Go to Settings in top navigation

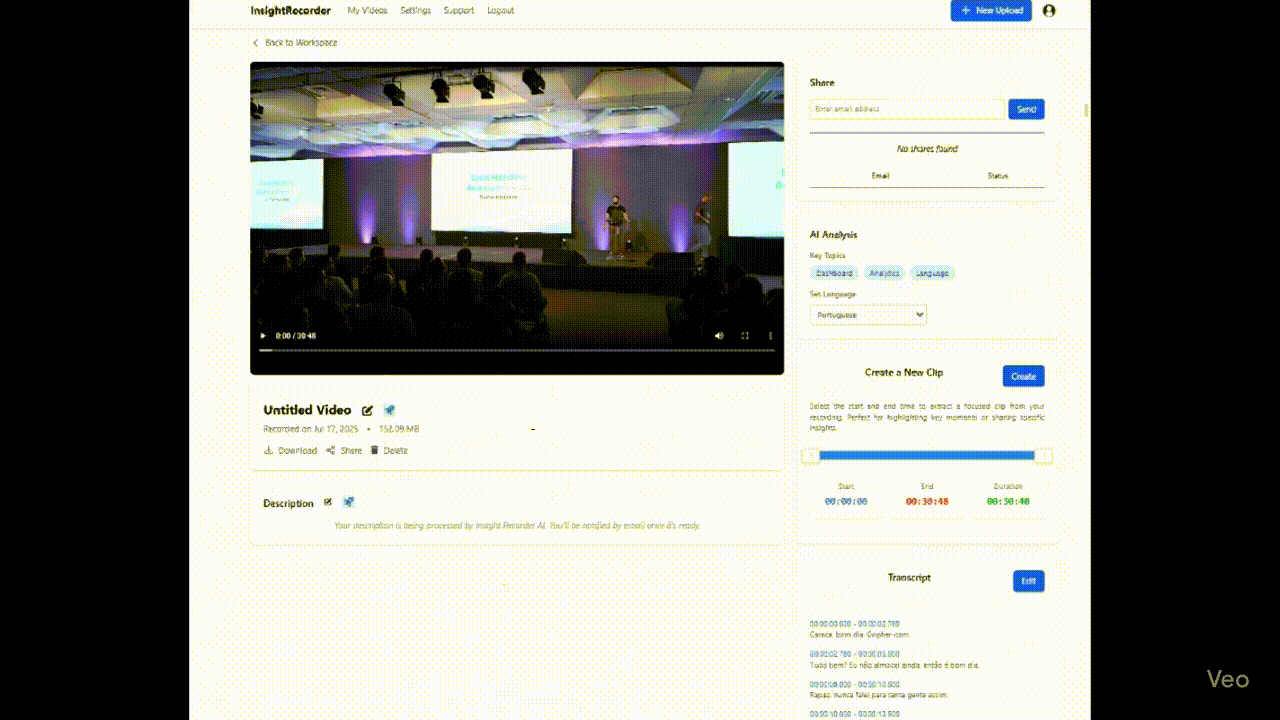(415, 10)
